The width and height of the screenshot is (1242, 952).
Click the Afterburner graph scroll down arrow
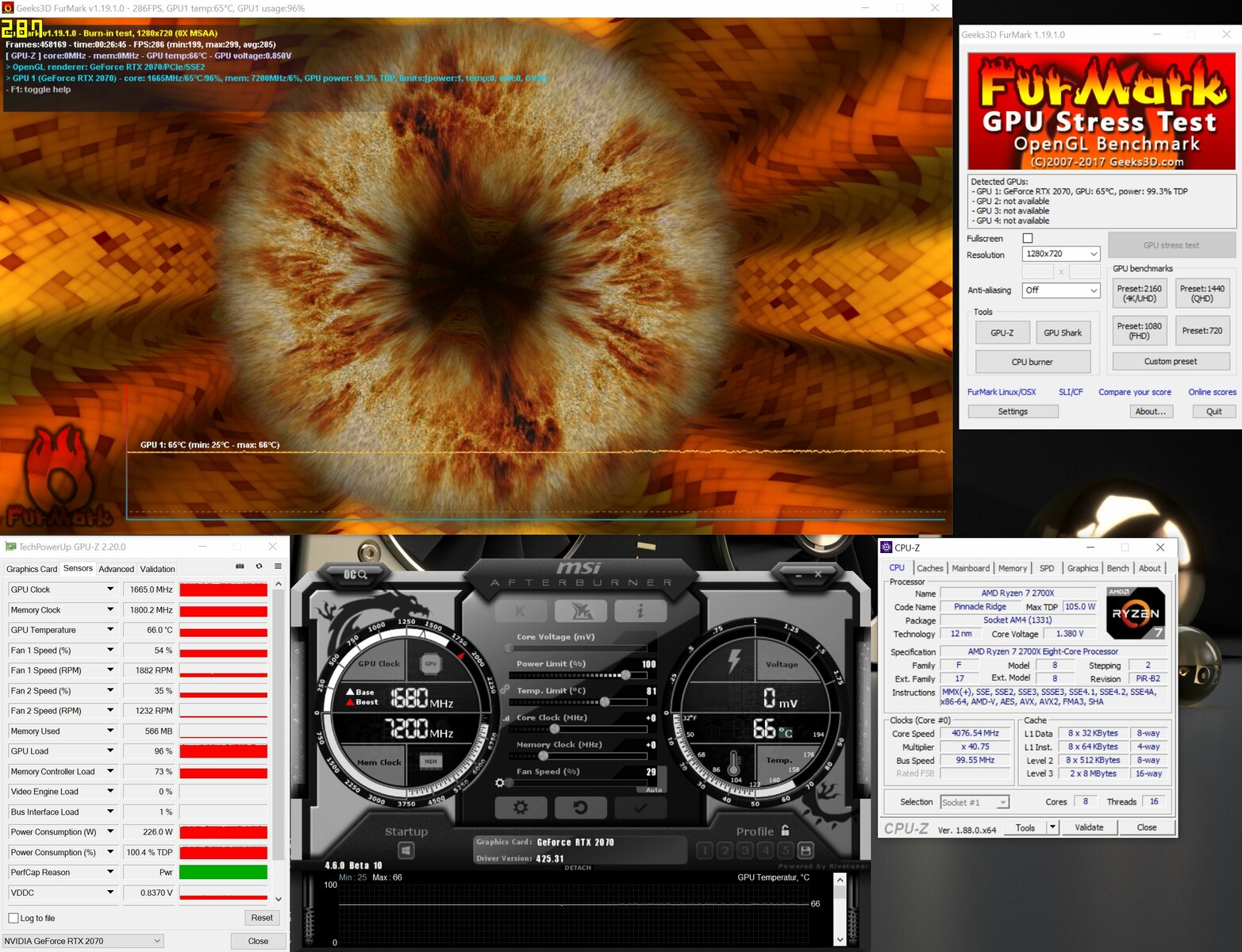(840, 940)
